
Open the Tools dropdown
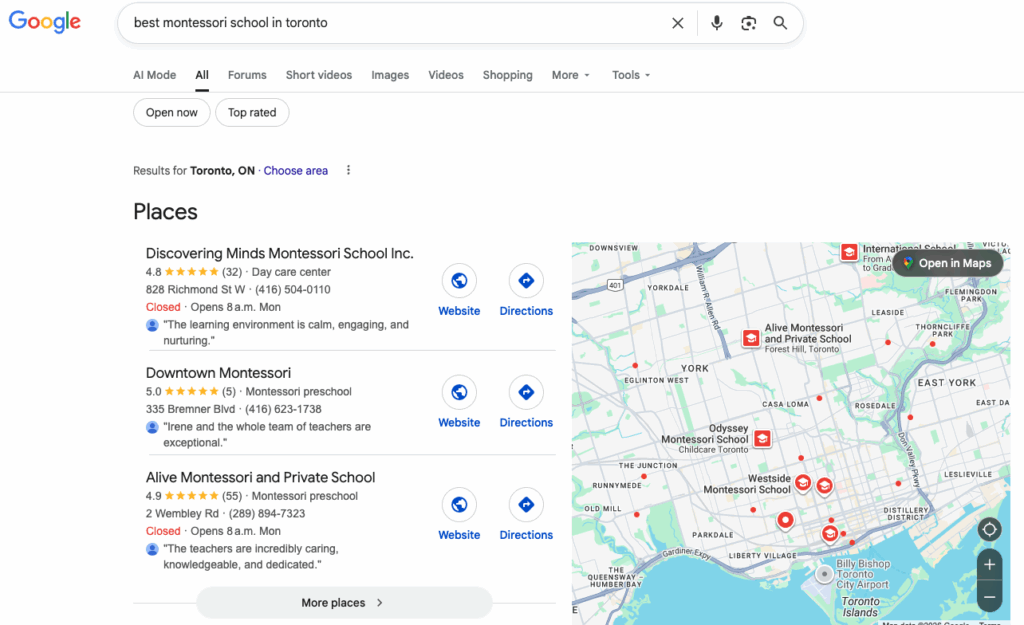pos(631,75)
